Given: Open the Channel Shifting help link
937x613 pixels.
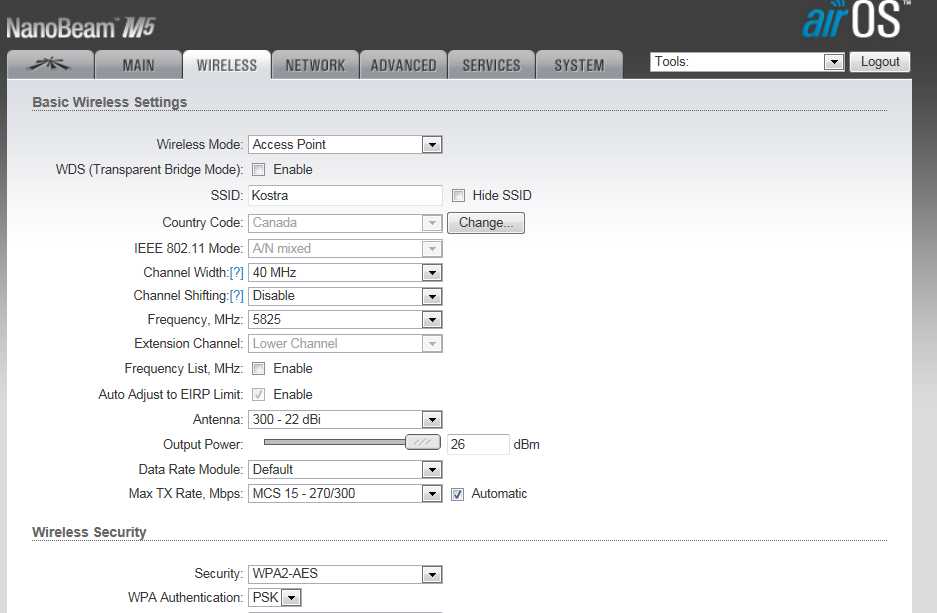Looking at the screenshot, I should coord(237,296).
